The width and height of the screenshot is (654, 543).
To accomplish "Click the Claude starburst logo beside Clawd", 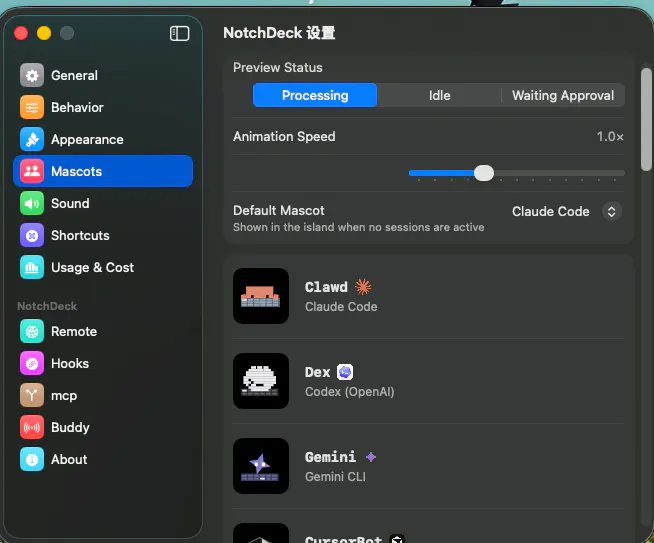I will [x=363, y=287].
